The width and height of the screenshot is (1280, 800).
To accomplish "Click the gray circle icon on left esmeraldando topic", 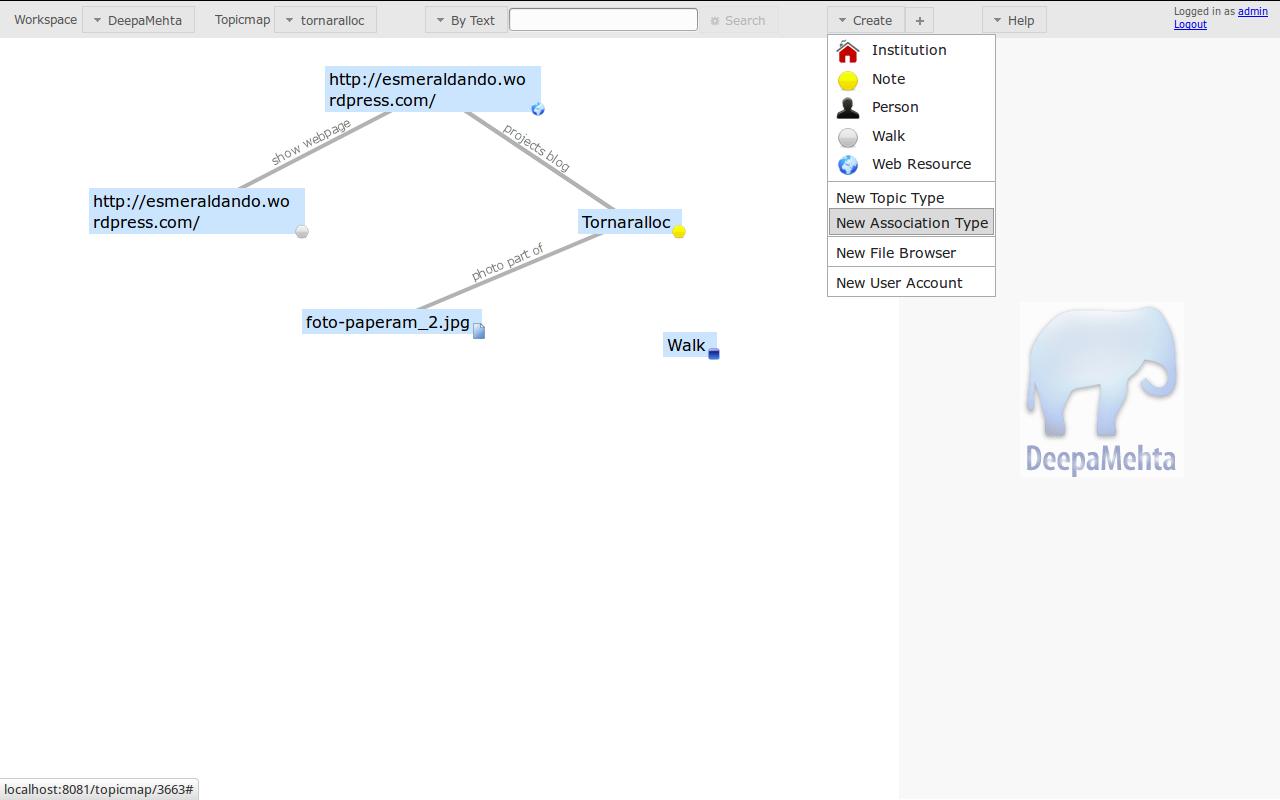I will click(x=302, y=231).
